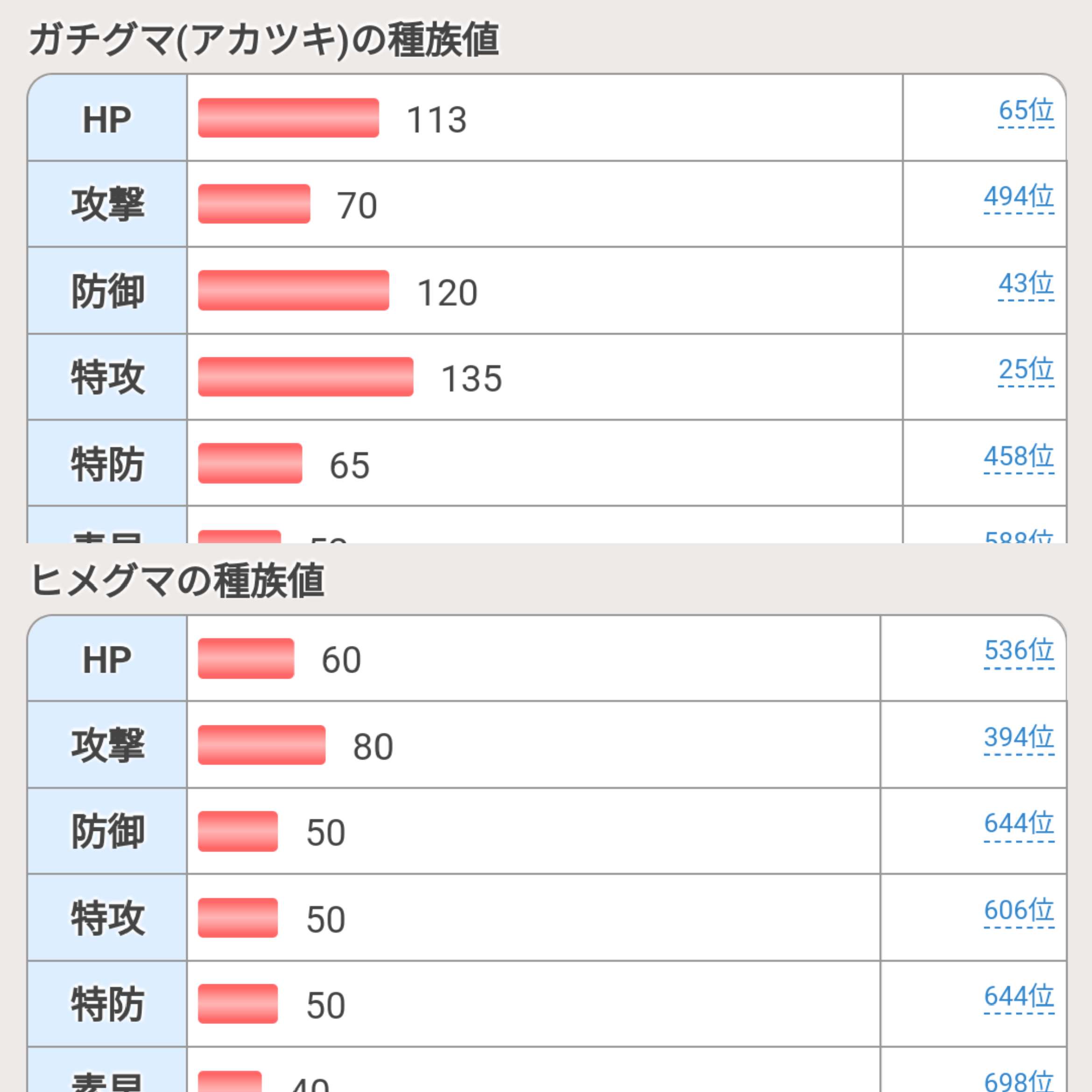Click ヒメグマ's 攻撃 80 stat bar
The height and width of the screenshot is (1092, 1092).
262,745
